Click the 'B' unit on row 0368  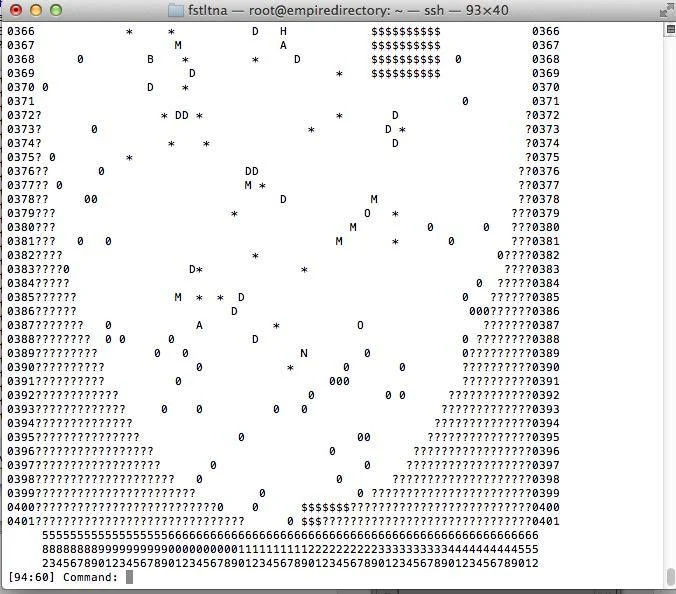(x=150, y=59)
